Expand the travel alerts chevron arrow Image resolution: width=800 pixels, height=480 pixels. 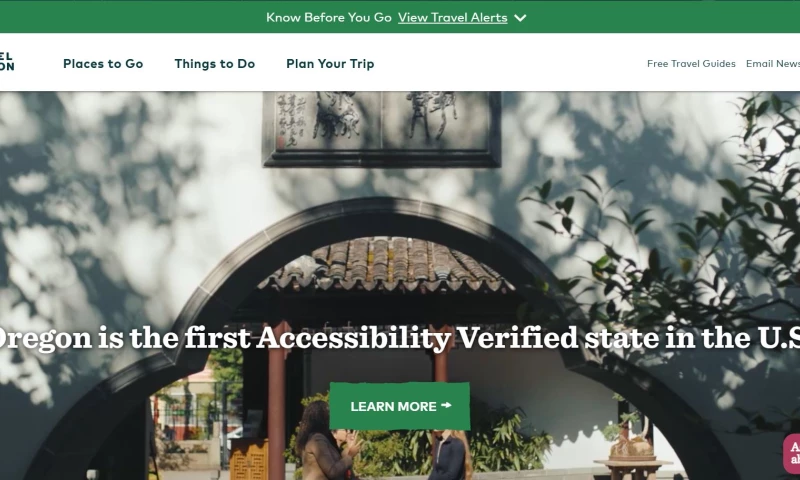pyautogui.click(x=520, y=18)
